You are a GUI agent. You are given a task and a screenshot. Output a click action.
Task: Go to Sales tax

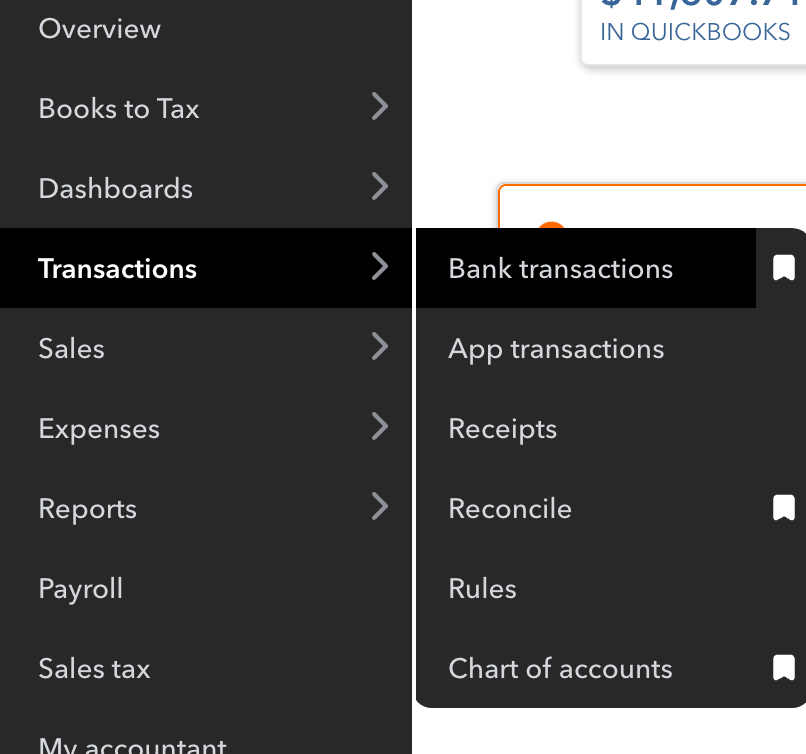tap(94, 668)
